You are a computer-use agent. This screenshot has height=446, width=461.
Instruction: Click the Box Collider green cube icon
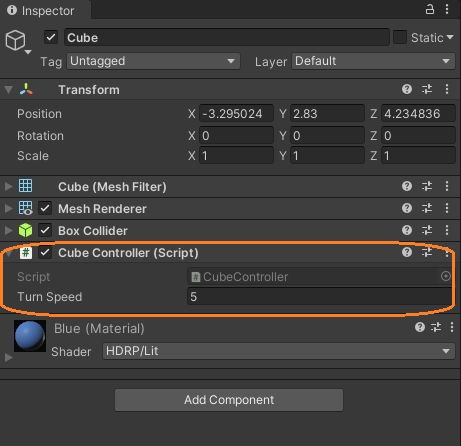tap(26, 230)
